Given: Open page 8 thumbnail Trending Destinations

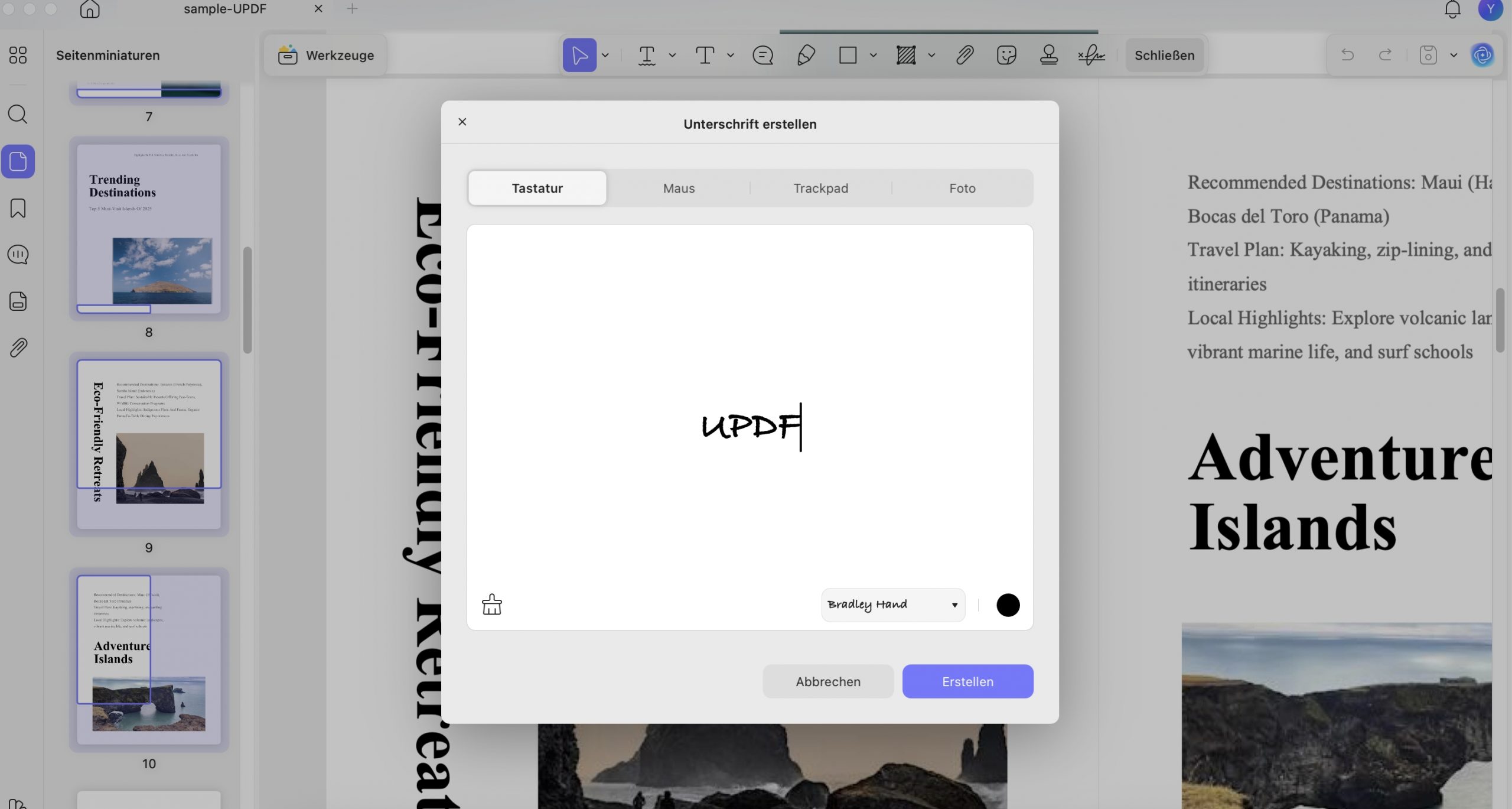Looking at the screenshot, I should point(149,229).
